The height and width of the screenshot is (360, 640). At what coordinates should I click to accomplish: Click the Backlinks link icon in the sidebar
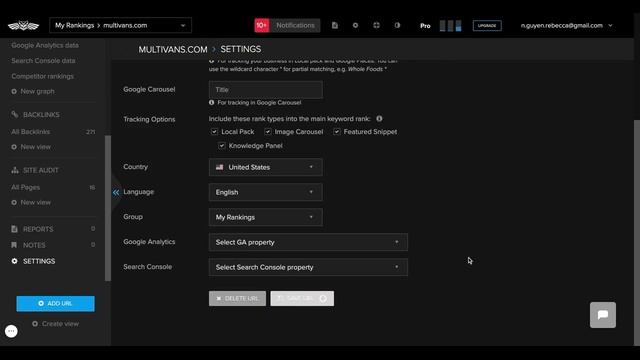[x=15, y=115]
